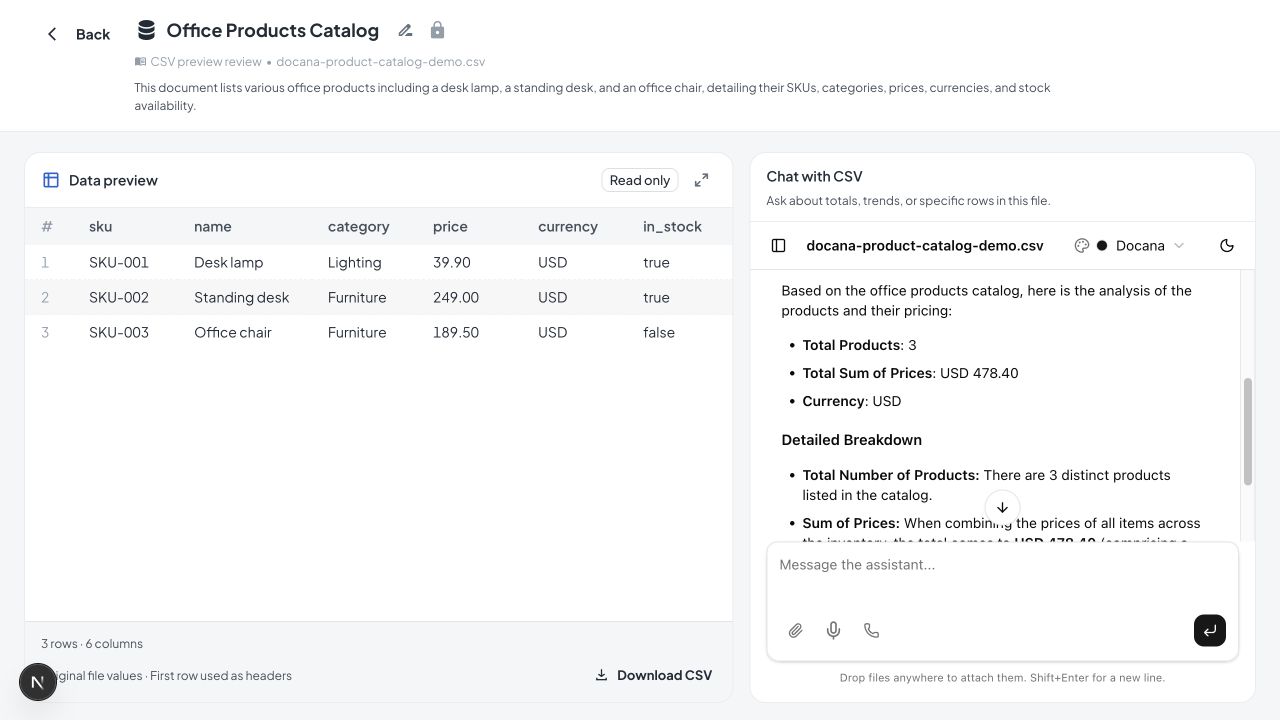Select the false in_stock cell
The height and width of the screenshot is (720, 1280).
coord(658,332)
